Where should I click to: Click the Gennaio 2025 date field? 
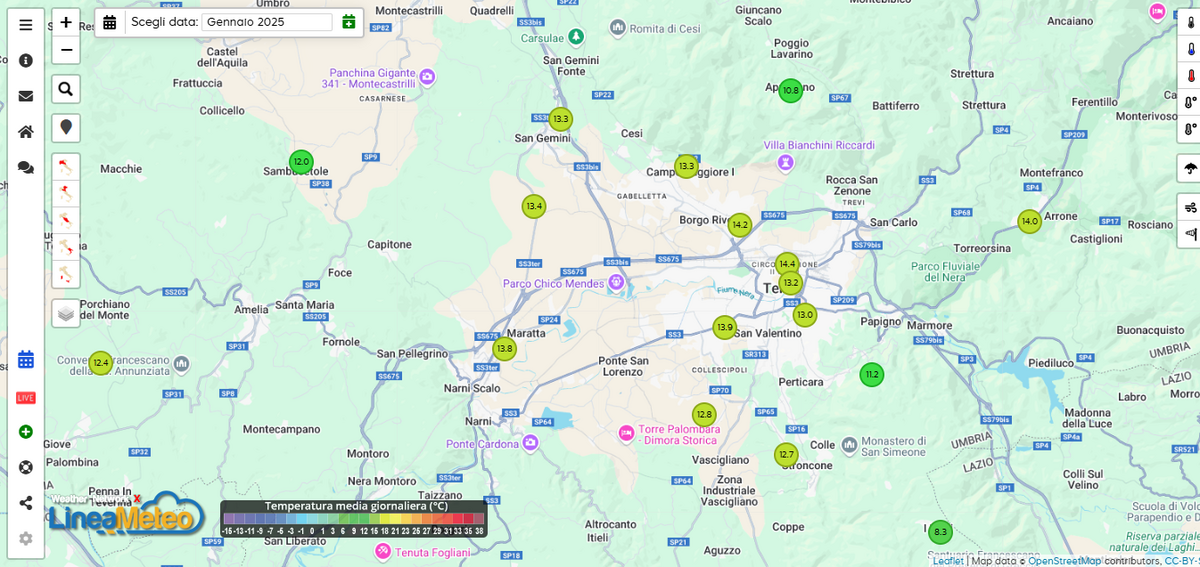[267, 22]
